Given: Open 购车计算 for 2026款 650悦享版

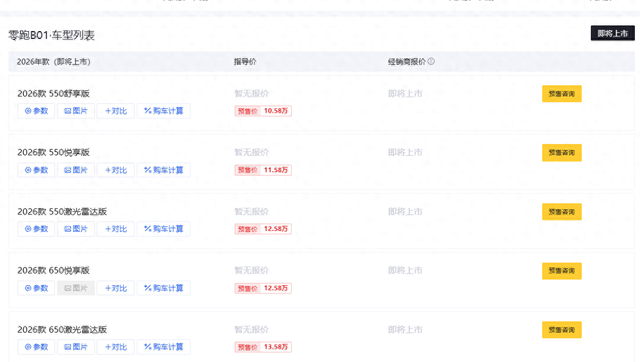Looking at the screenshot, I should pos(164,288).
